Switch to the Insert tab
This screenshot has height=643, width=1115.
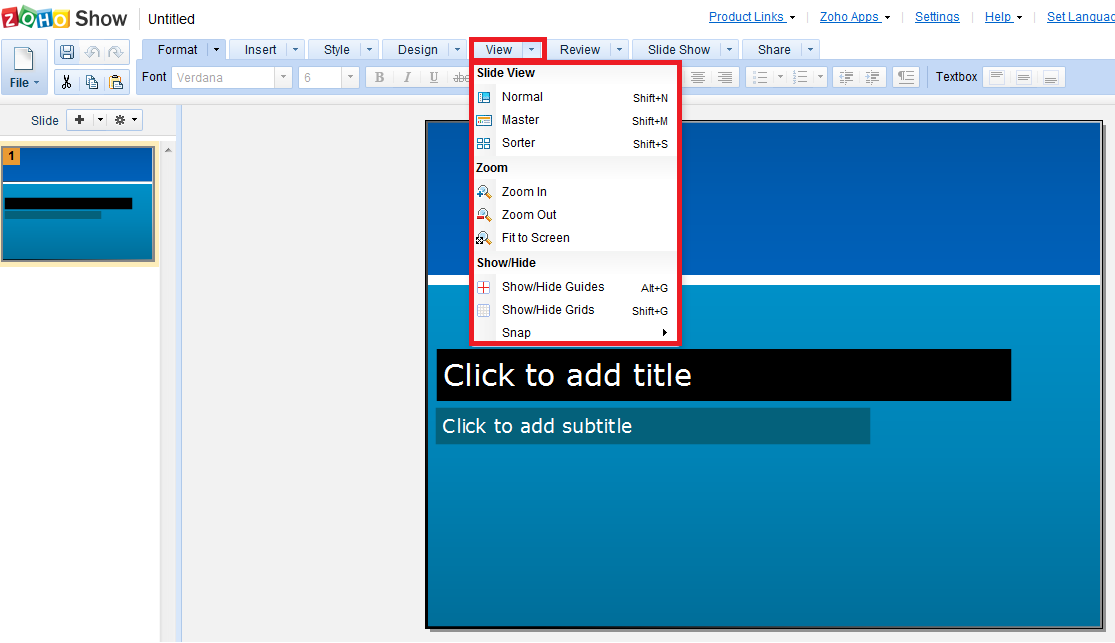[x=260, y=49]
